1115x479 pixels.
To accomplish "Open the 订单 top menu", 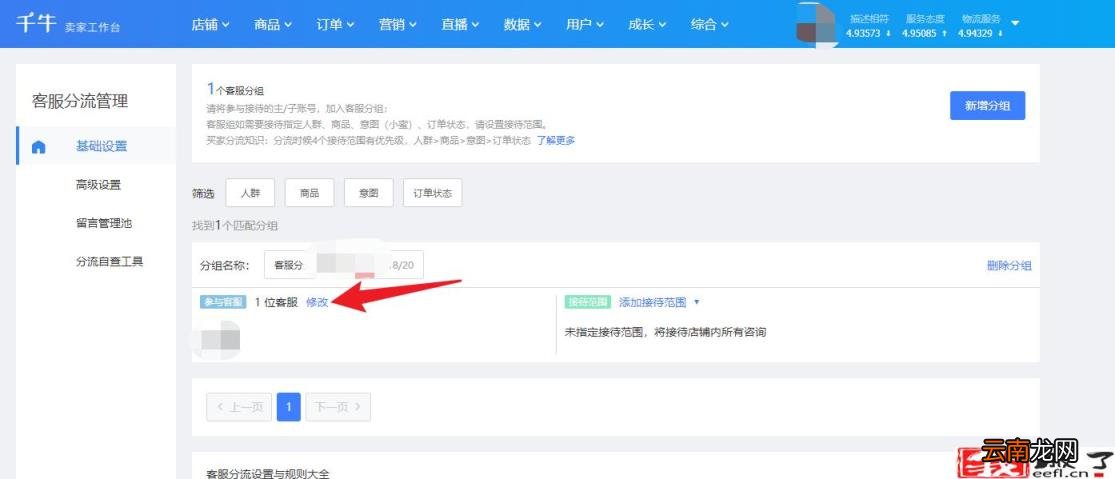I will 336,24.
